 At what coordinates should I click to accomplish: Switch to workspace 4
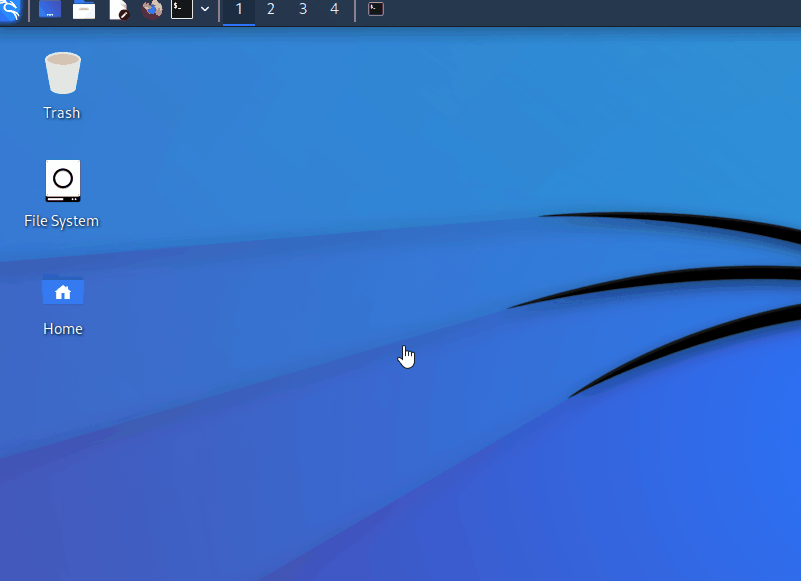point(334,10)
